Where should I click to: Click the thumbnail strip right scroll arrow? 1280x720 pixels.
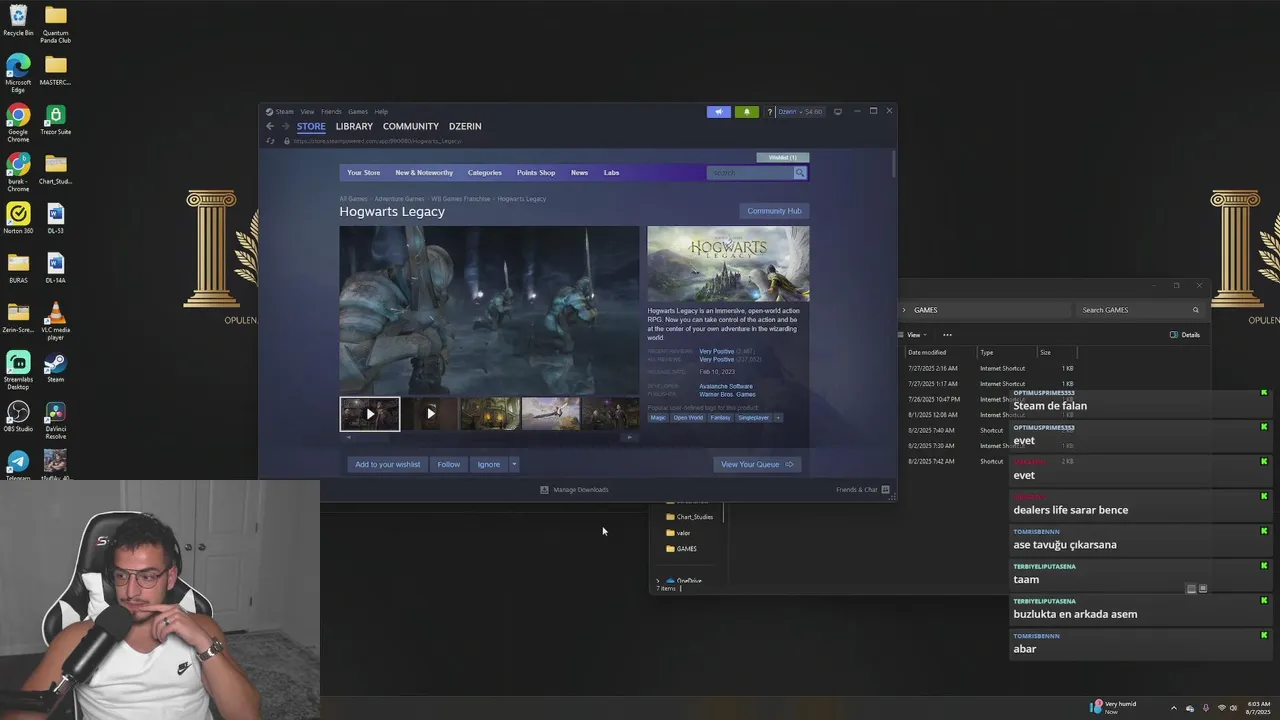click(x=629, y=437)
